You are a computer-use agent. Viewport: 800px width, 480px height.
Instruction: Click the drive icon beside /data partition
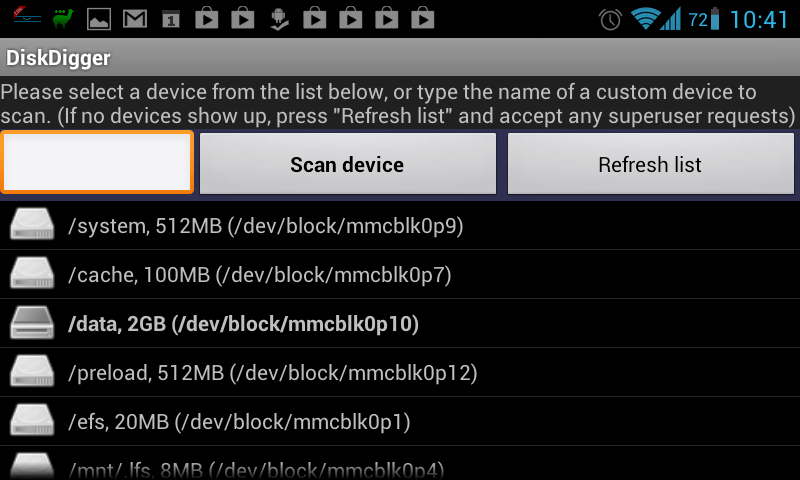click(x=32, y=322)
